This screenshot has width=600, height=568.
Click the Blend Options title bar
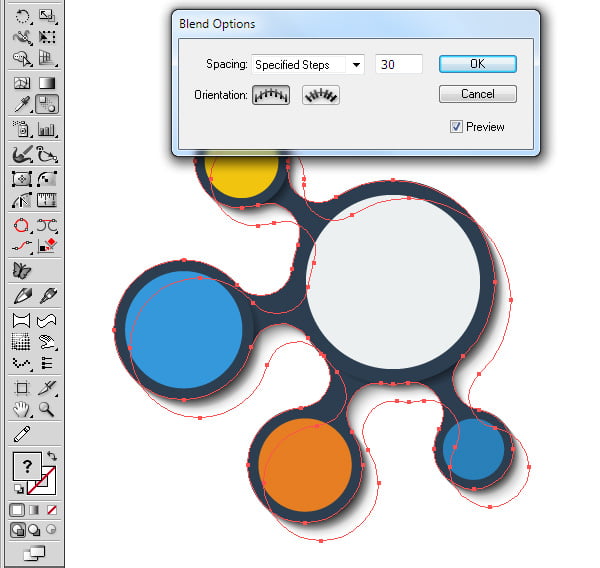point(356,24)
